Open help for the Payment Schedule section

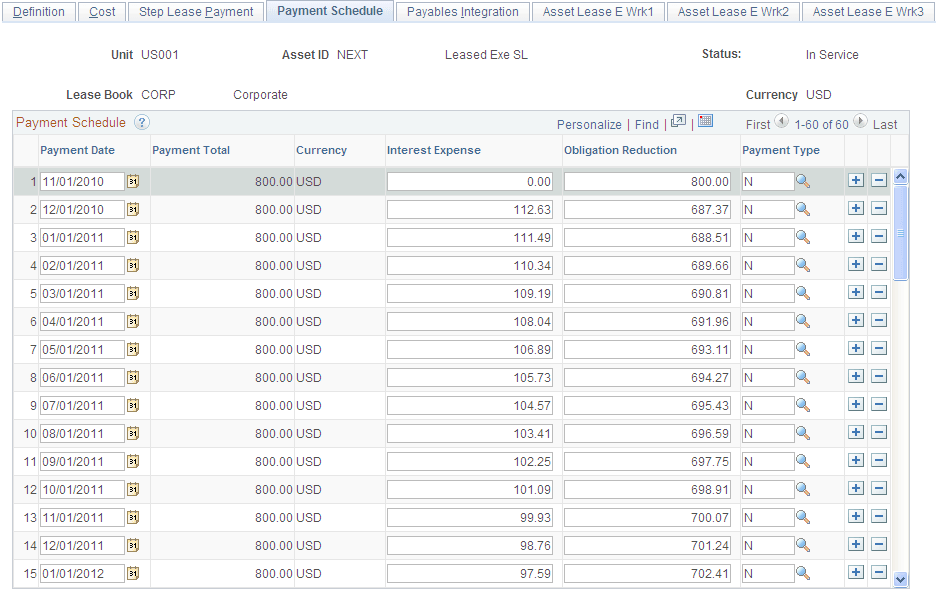pos(142,123)
